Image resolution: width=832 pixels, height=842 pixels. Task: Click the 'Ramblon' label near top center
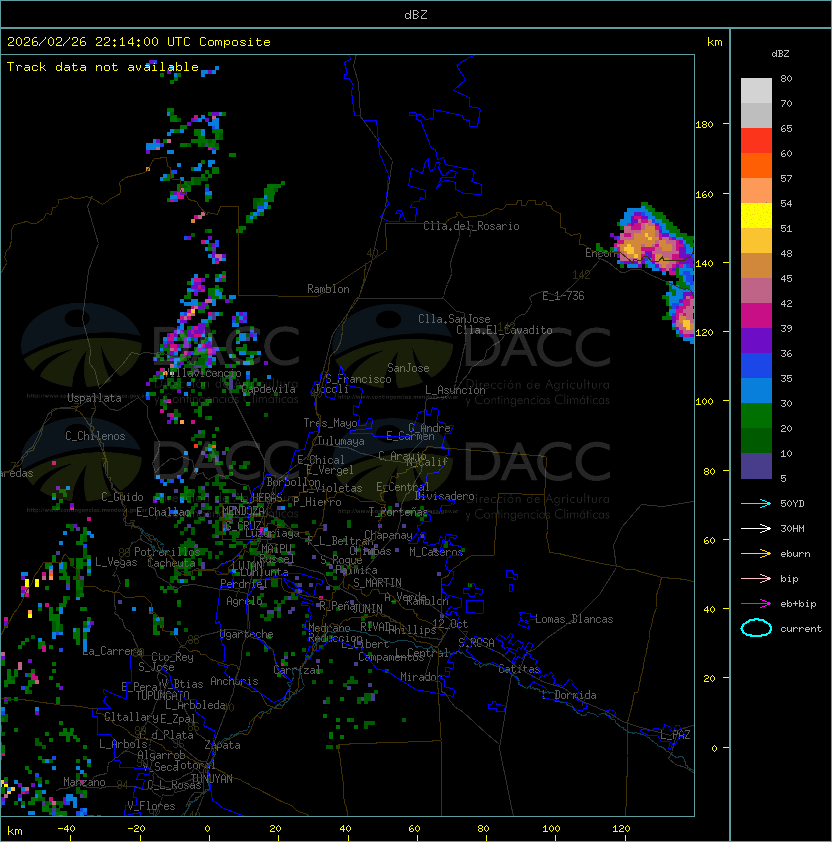328,289
